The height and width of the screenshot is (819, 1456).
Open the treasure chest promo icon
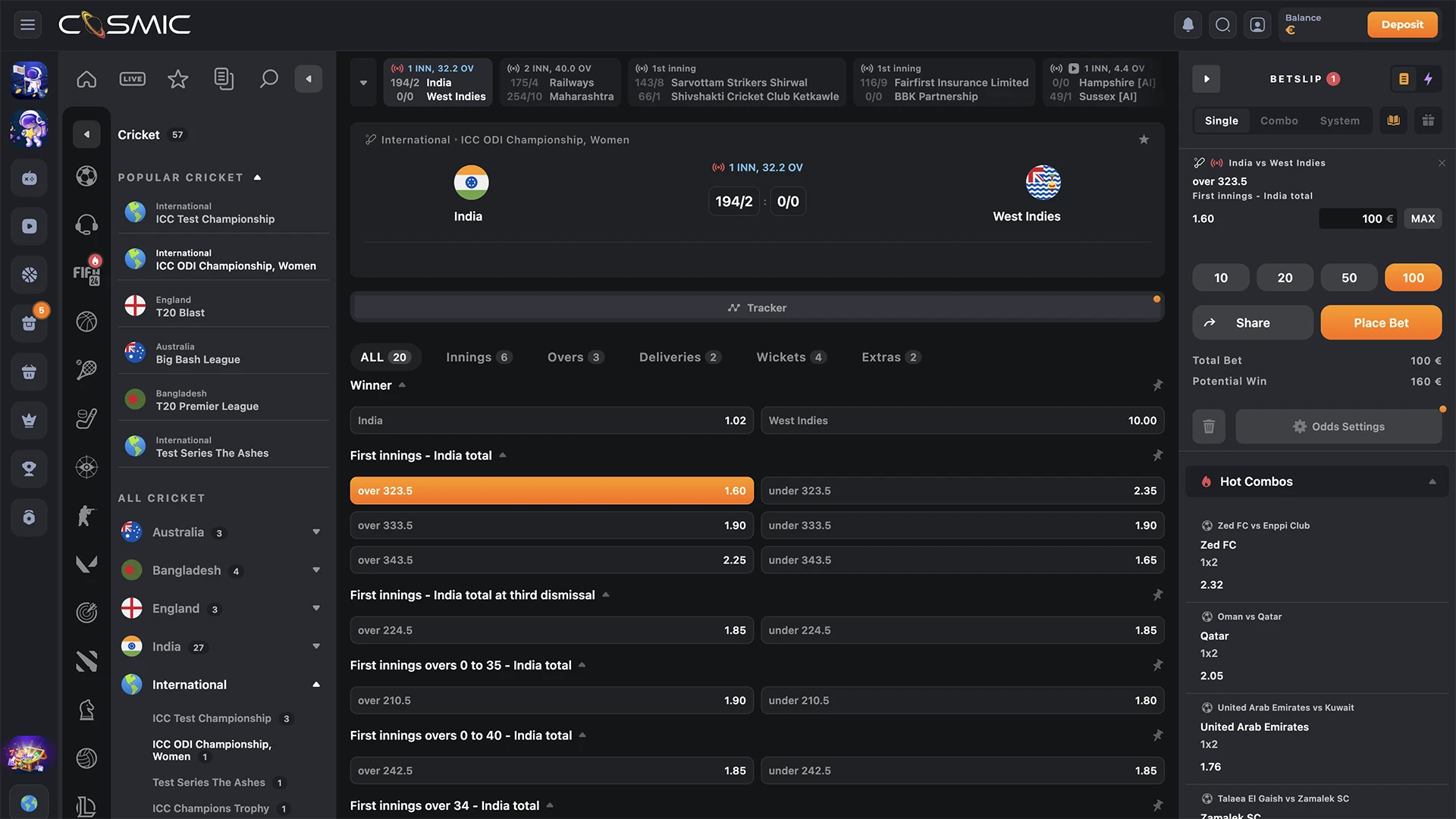click(29, 755)
